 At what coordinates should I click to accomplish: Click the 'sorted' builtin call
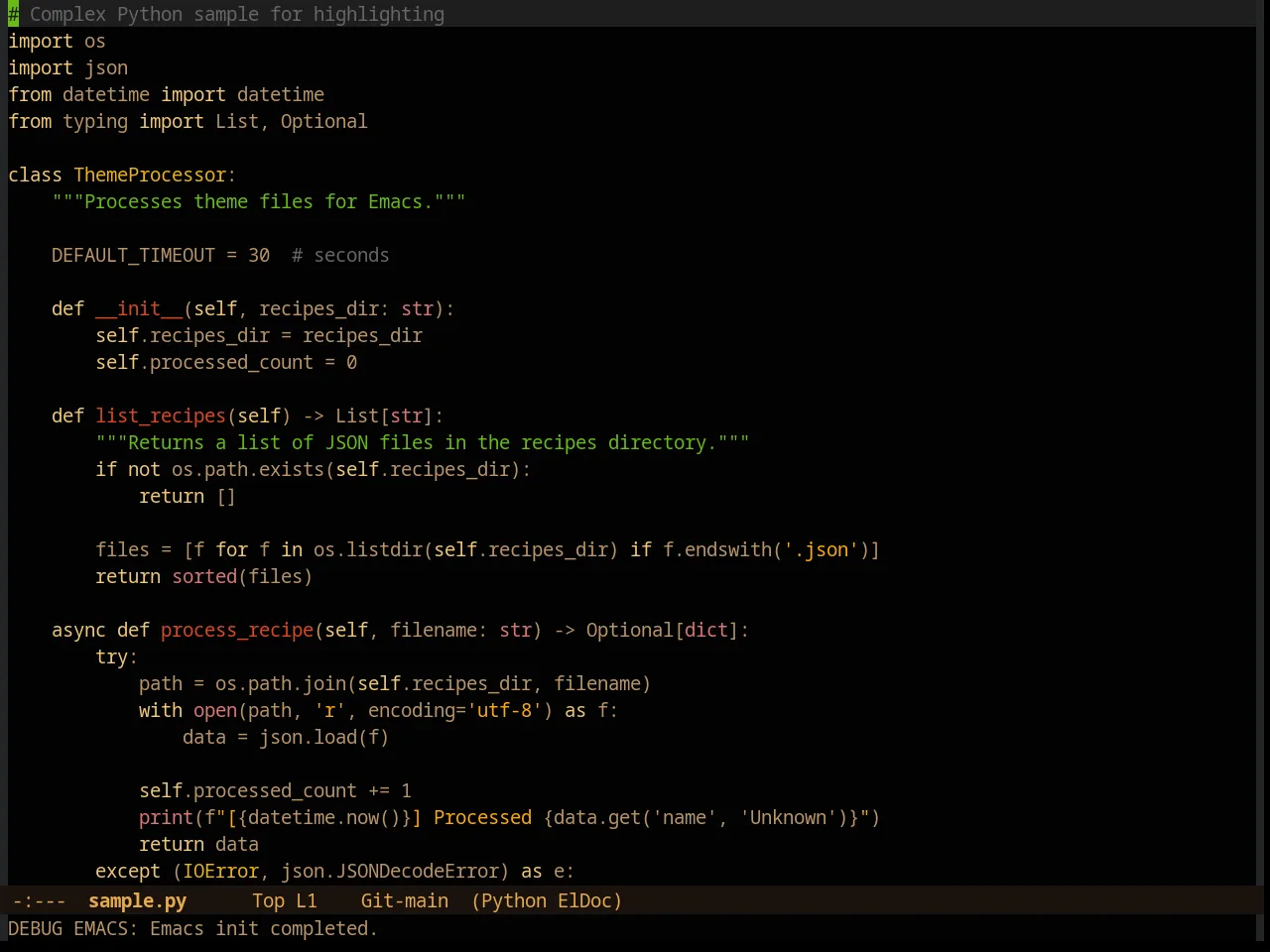click(x=204, y=576)
